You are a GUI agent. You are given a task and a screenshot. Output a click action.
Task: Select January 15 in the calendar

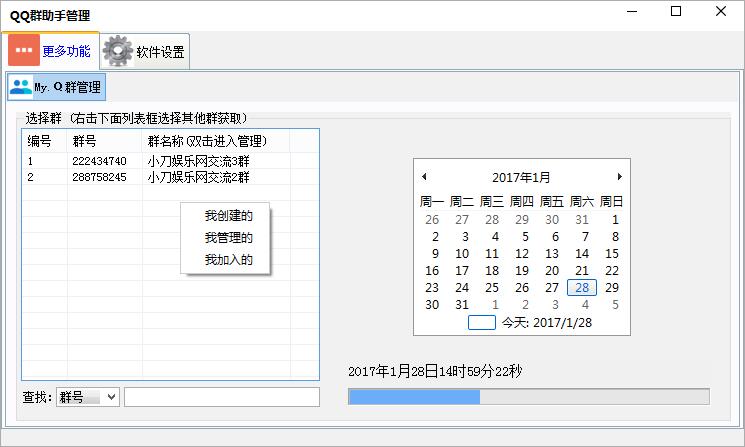(x=611, y=254)
